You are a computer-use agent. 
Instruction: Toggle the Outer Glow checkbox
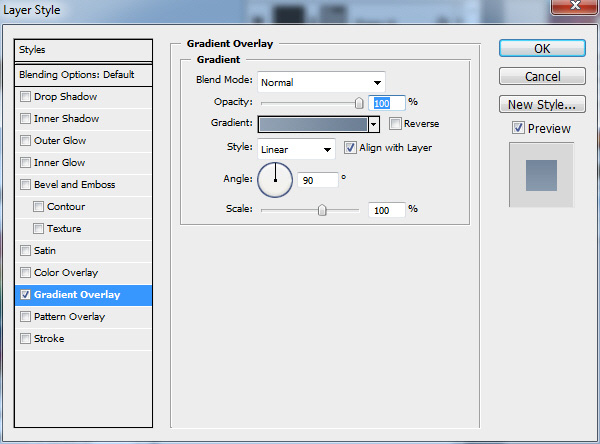tap(25, 140)
